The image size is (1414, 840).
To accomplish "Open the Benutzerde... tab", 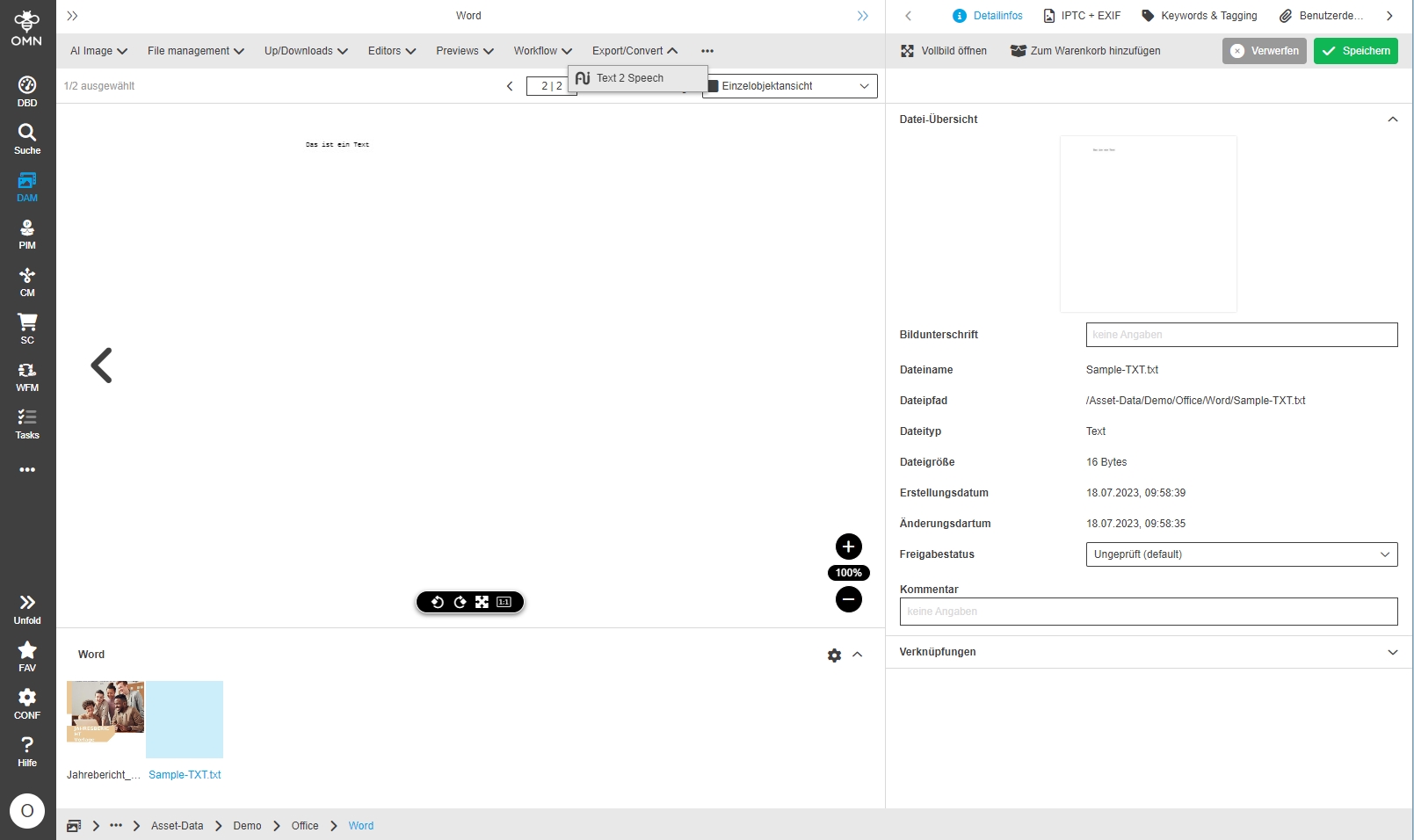I will click(1321, 16).
